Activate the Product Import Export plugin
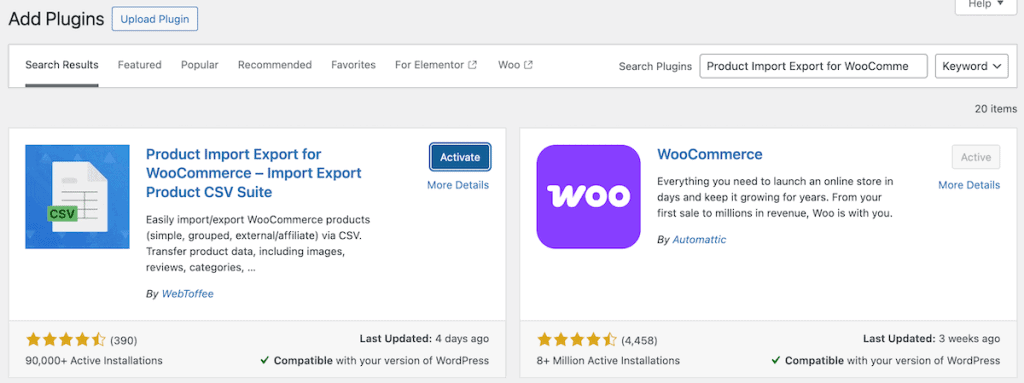 460,158
